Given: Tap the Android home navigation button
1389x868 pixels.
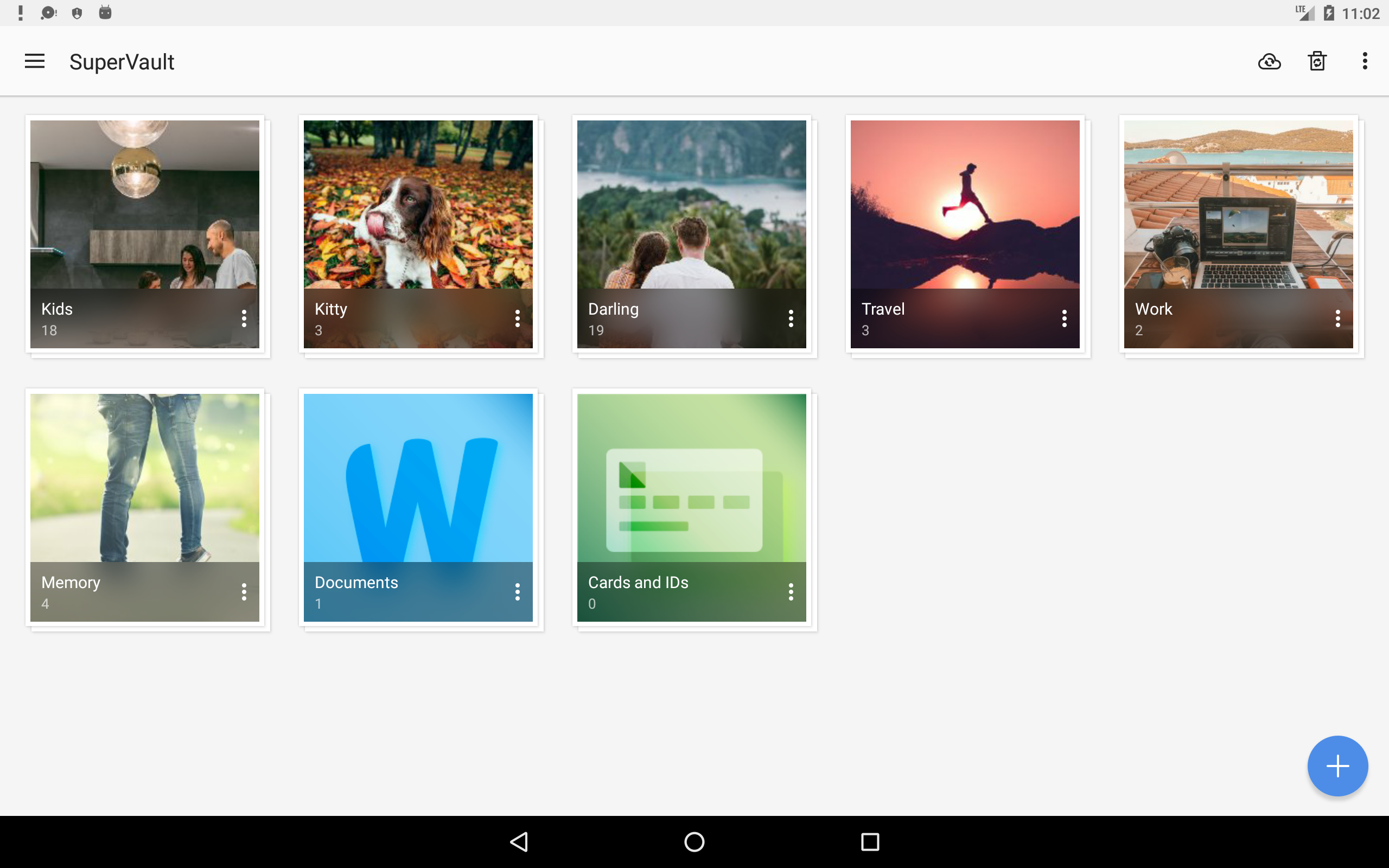Looking at the screenshot, I should tap(694, 841).
